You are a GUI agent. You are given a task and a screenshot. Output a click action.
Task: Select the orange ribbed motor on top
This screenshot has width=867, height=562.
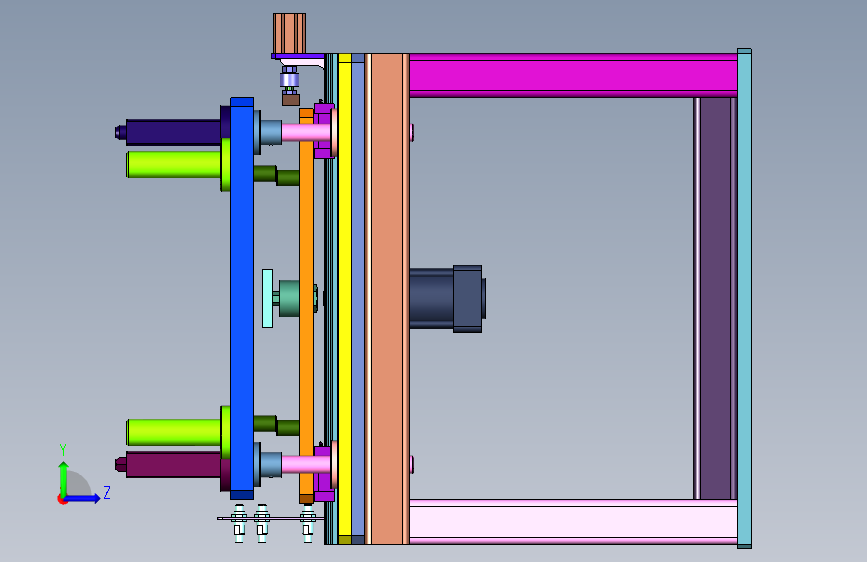click(289, 33)
